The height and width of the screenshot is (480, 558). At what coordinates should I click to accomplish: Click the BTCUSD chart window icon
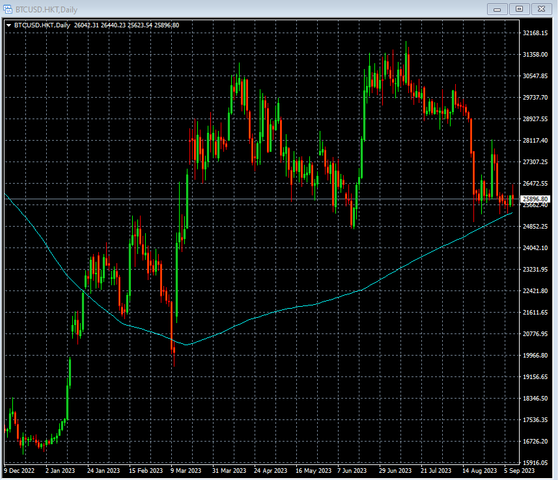(8, 9)
